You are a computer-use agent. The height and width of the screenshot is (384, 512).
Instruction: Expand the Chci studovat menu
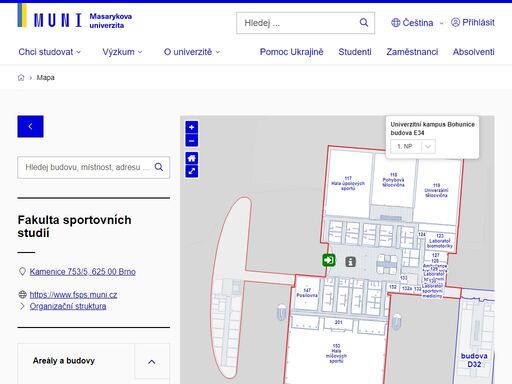pos(50,52)
